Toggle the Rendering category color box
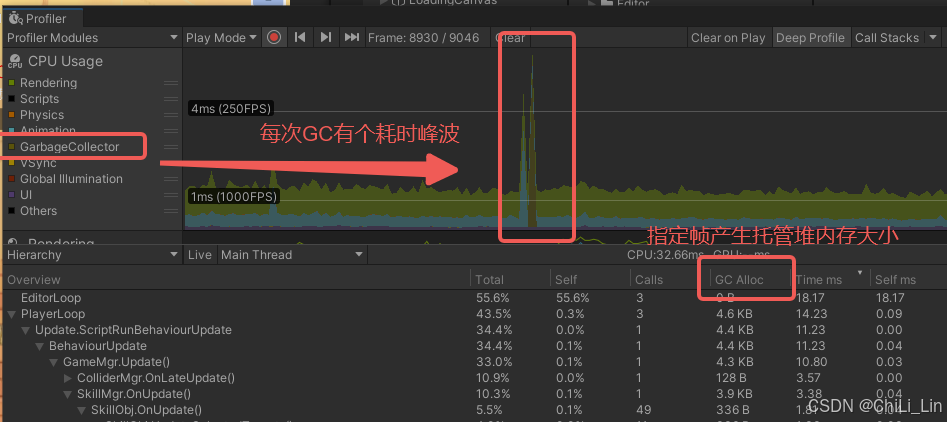This screenshot has width=947, height=422. point(11,83)
